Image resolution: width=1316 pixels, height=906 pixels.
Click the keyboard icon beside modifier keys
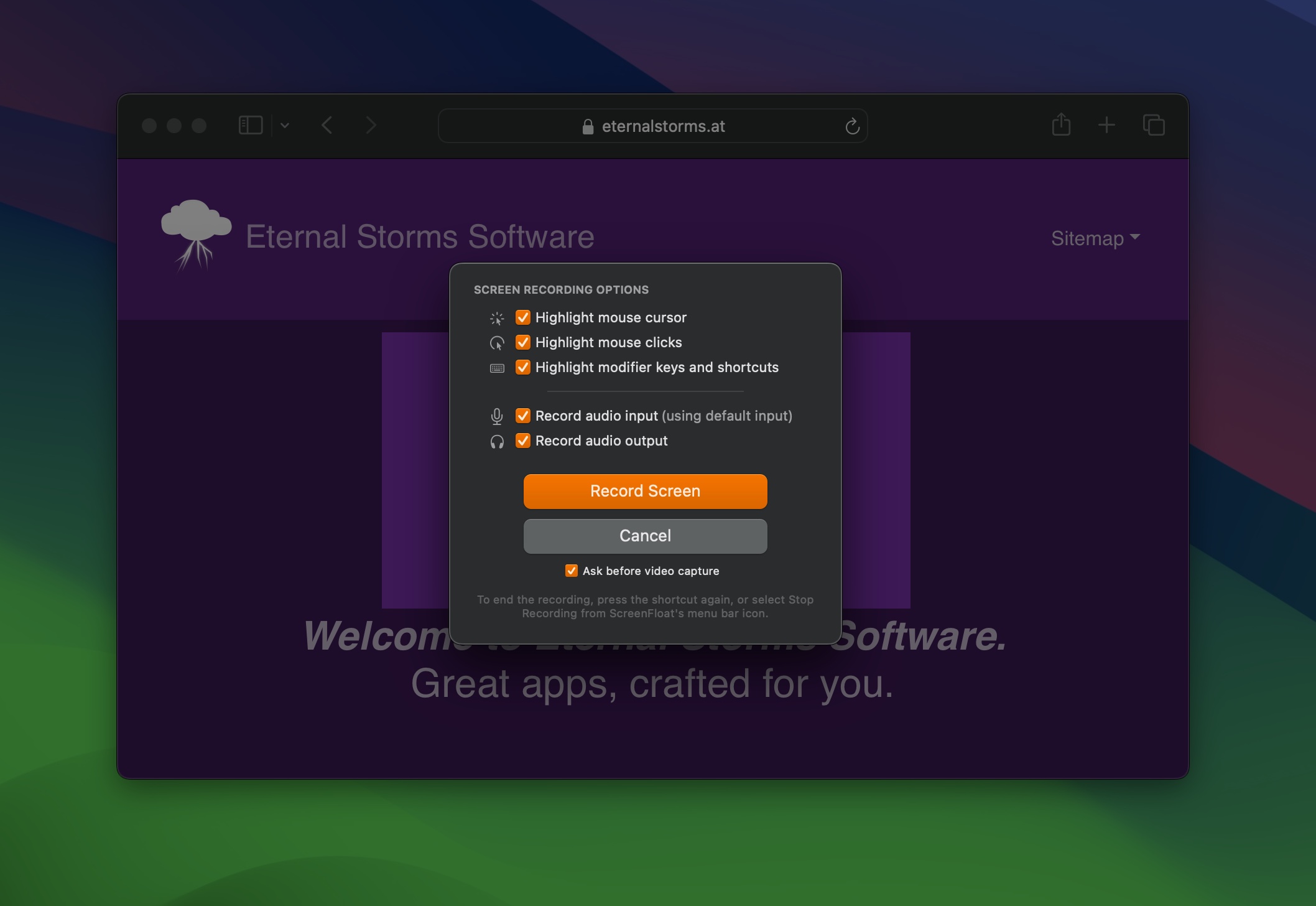tap(497, 368)
